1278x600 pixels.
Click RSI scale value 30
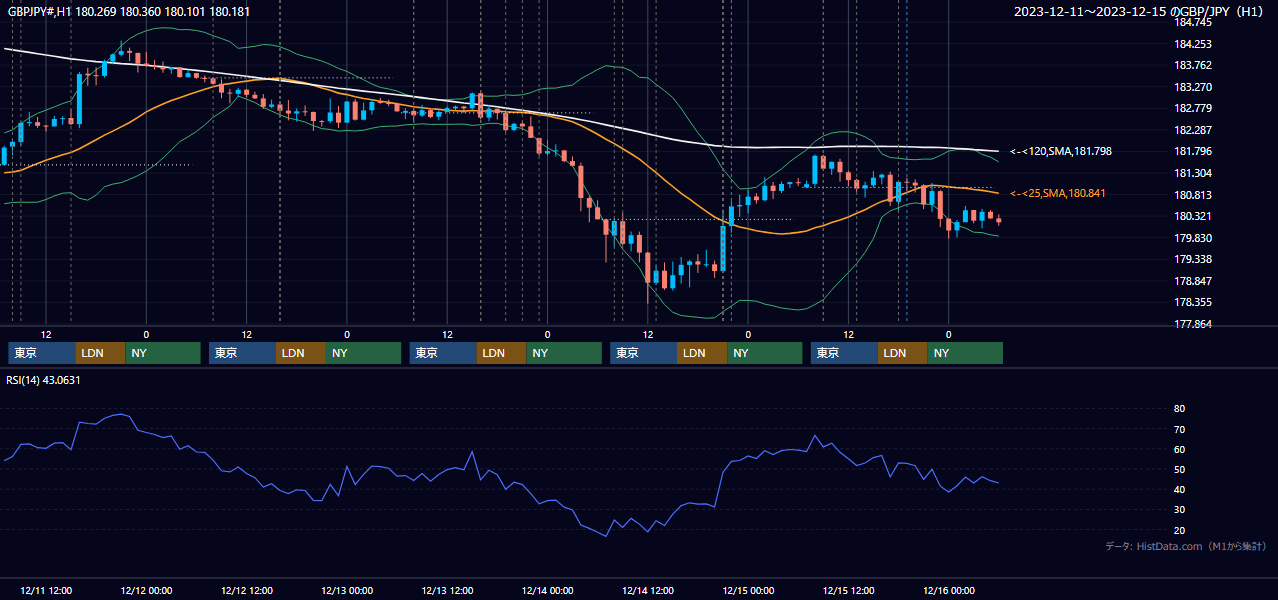click(1179, 510)
